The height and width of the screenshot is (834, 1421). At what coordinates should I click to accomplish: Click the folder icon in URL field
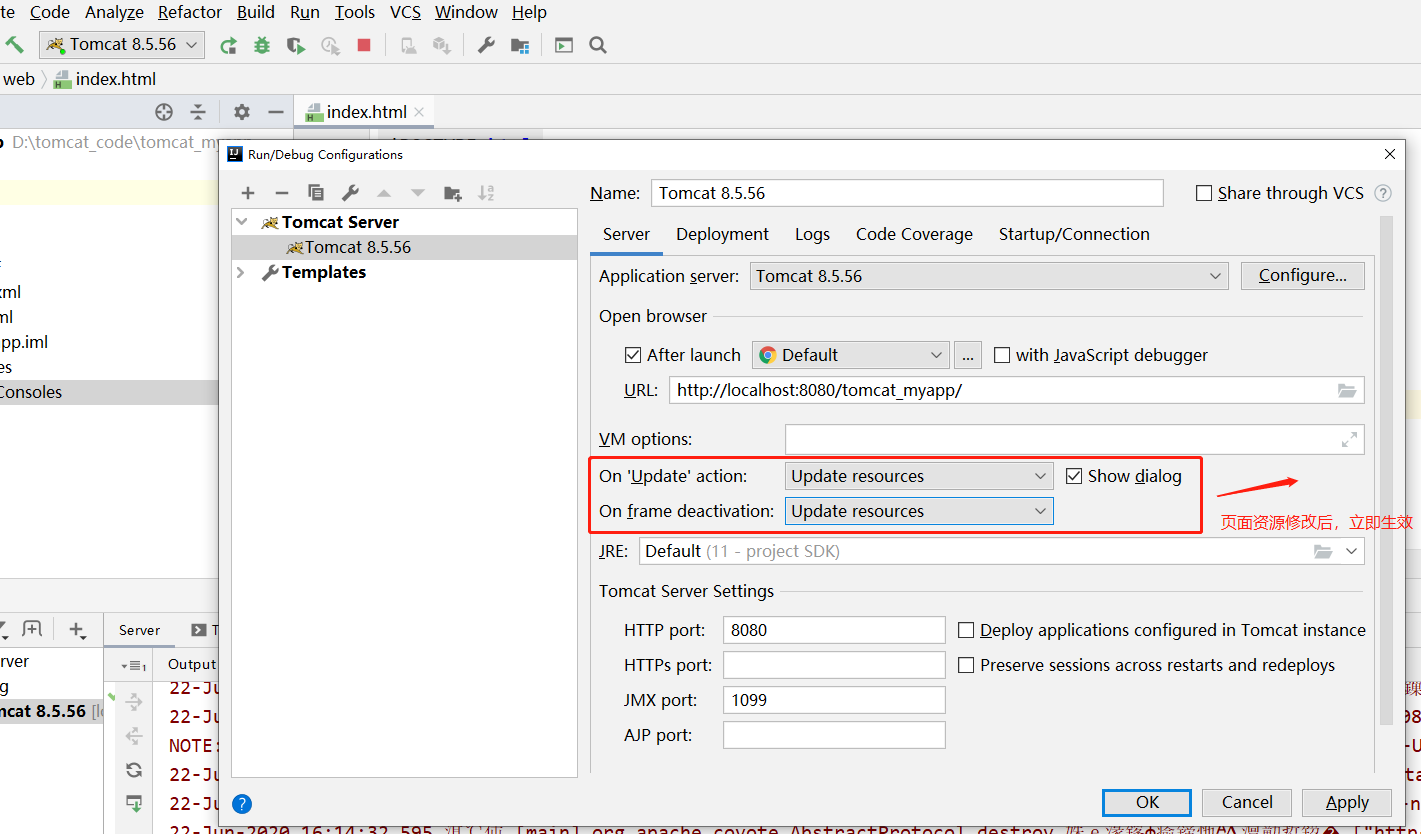click(1346, 390)
